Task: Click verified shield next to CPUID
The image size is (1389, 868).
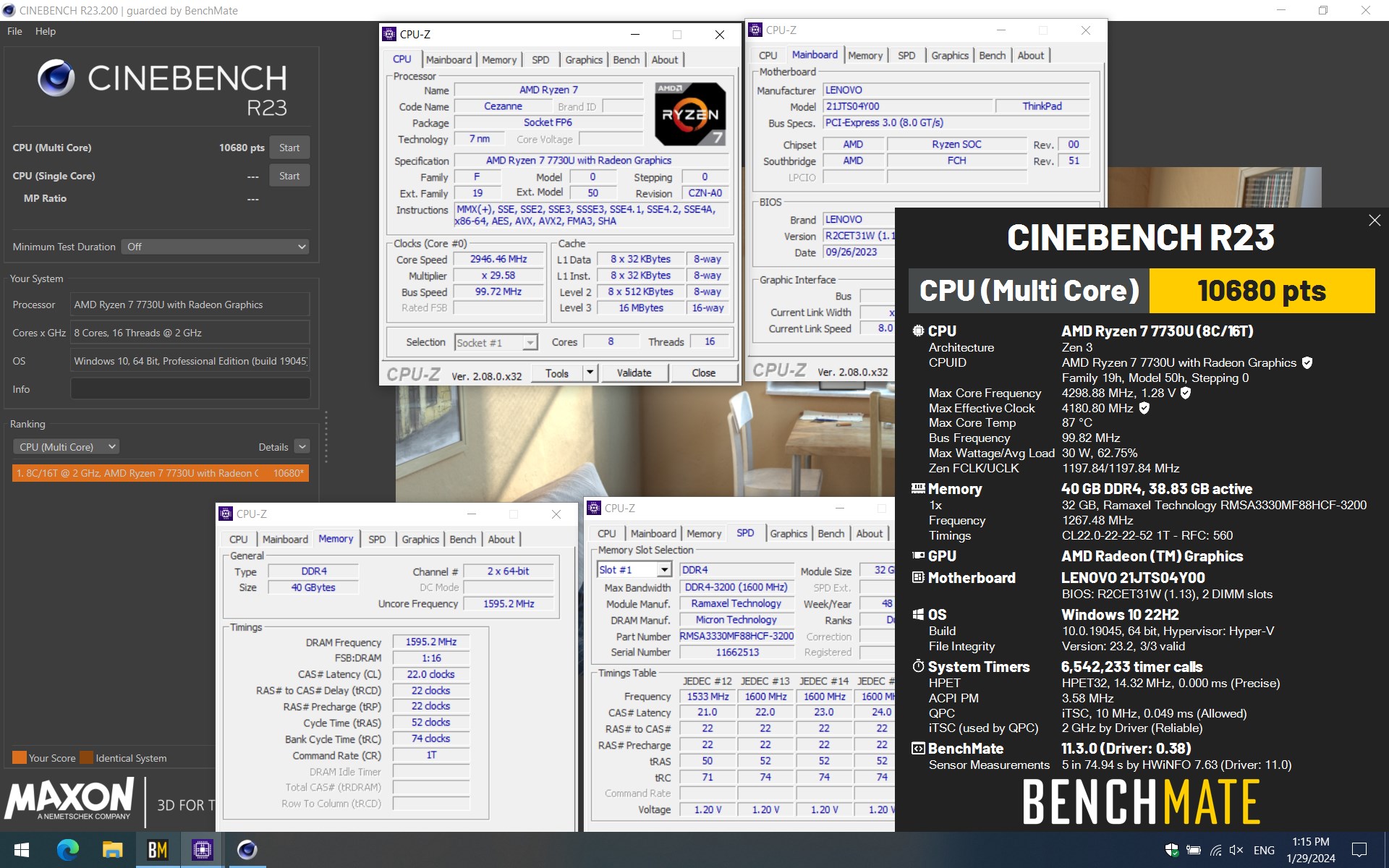Action: tap(1307, 362)
